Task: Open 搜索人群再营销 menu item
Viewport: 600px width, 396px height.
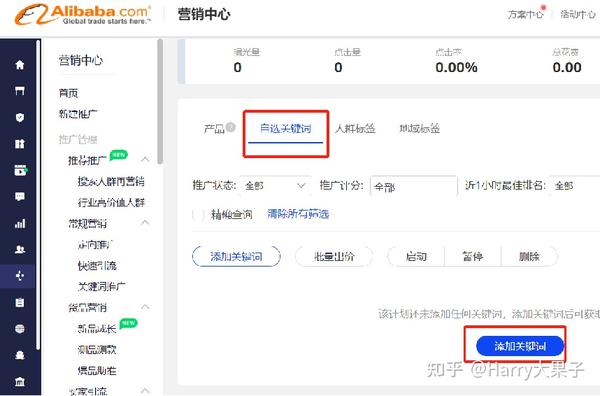Action: (x=111, y=181)
